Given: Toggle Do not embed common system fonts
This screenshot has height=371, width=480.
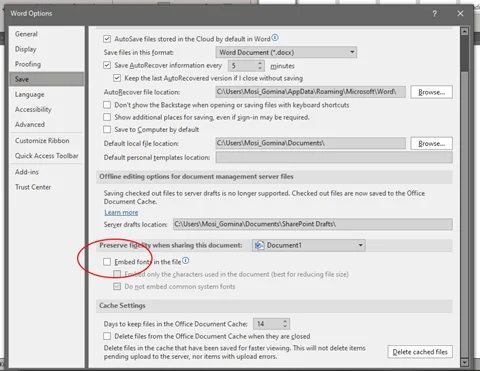Looking at the screenshot, I should tap(117, 286).
